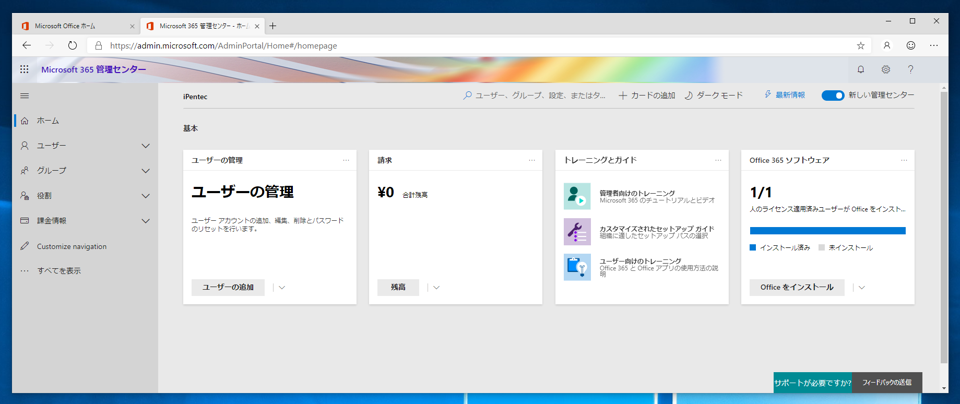Open the user training clipboard icon
The height and width of the screenshot is (404, 960).
577,267
